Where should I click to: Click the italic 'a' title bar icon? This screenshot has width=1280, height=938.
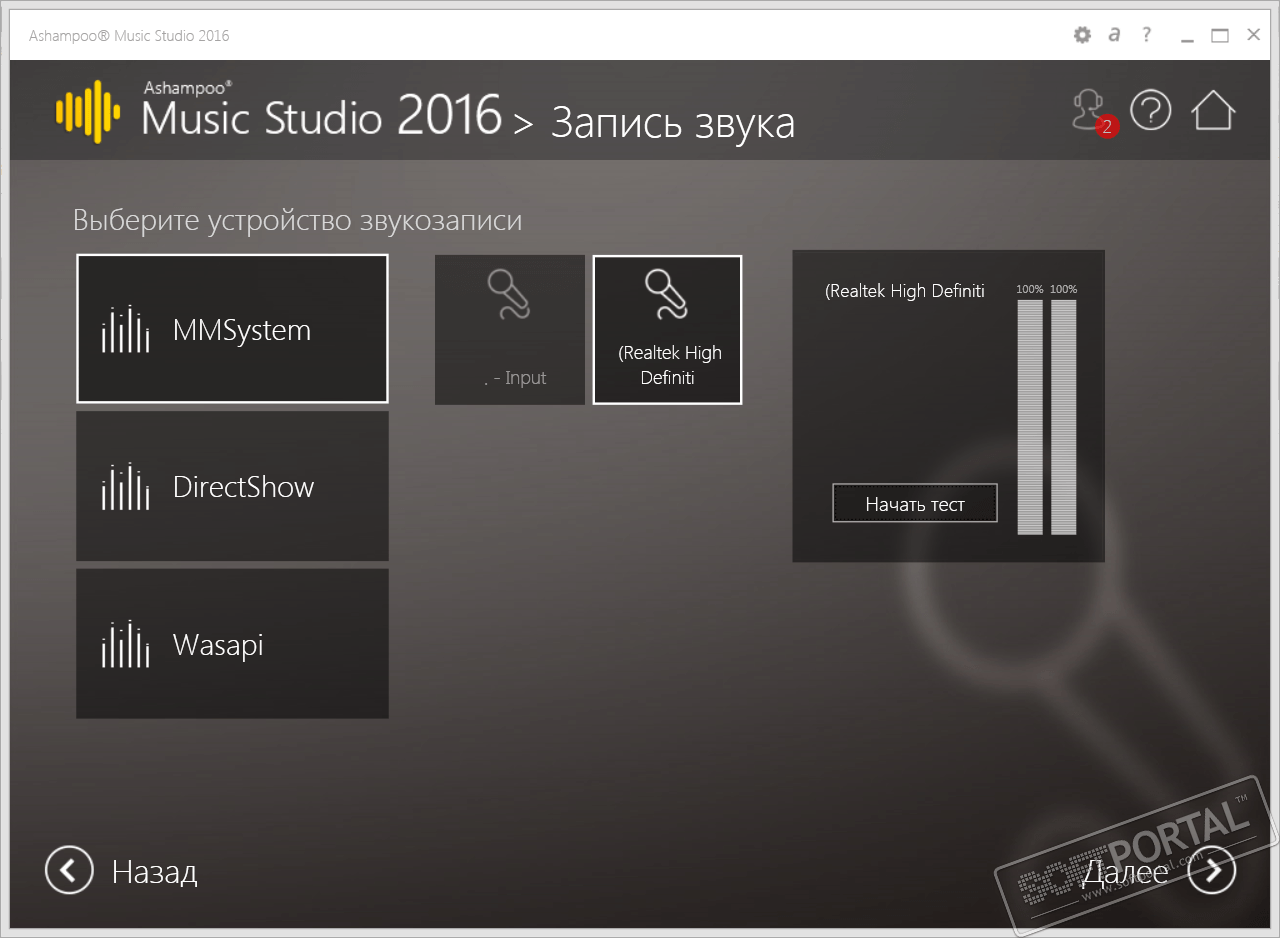click(1114, 35)
